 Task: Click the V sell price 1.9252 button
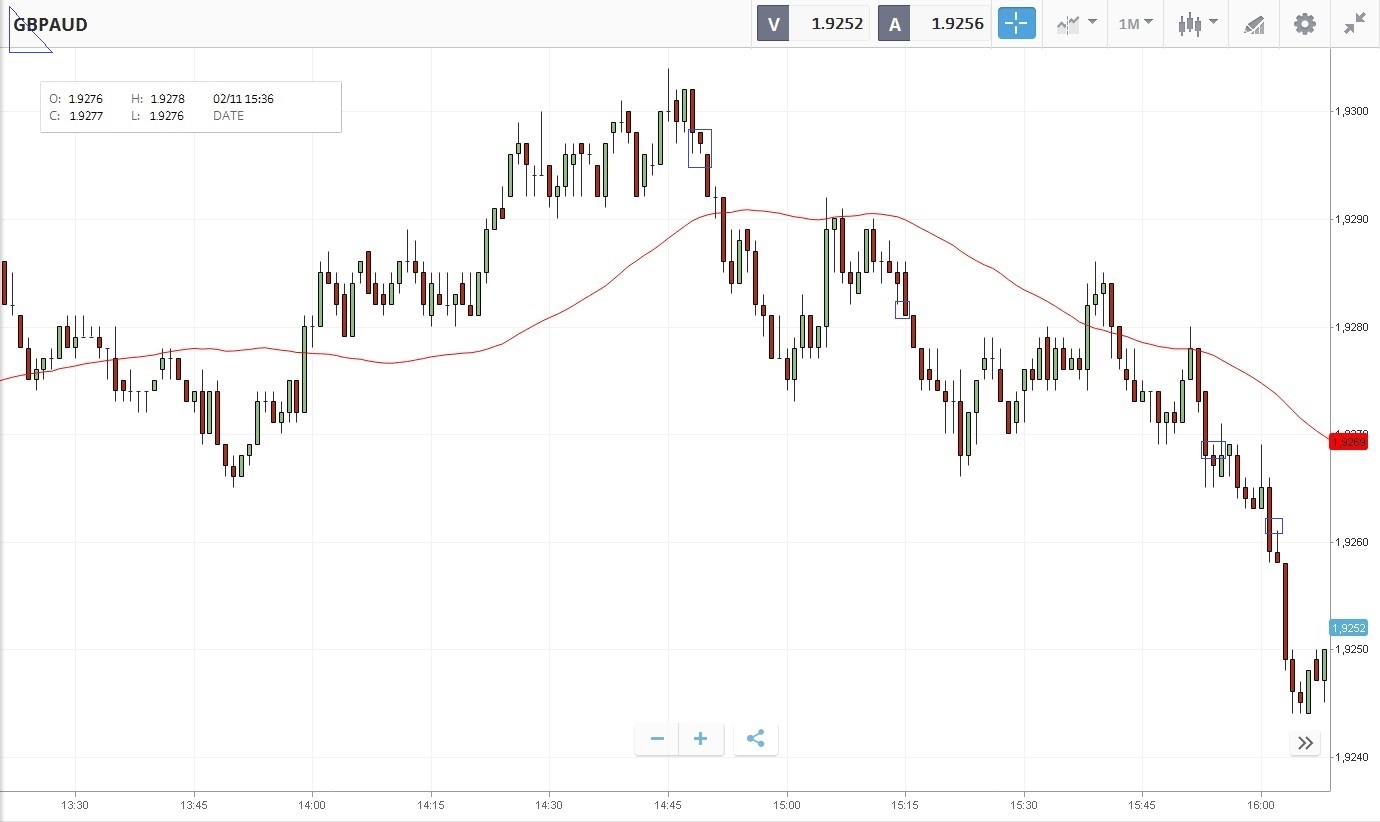point(813,24)
